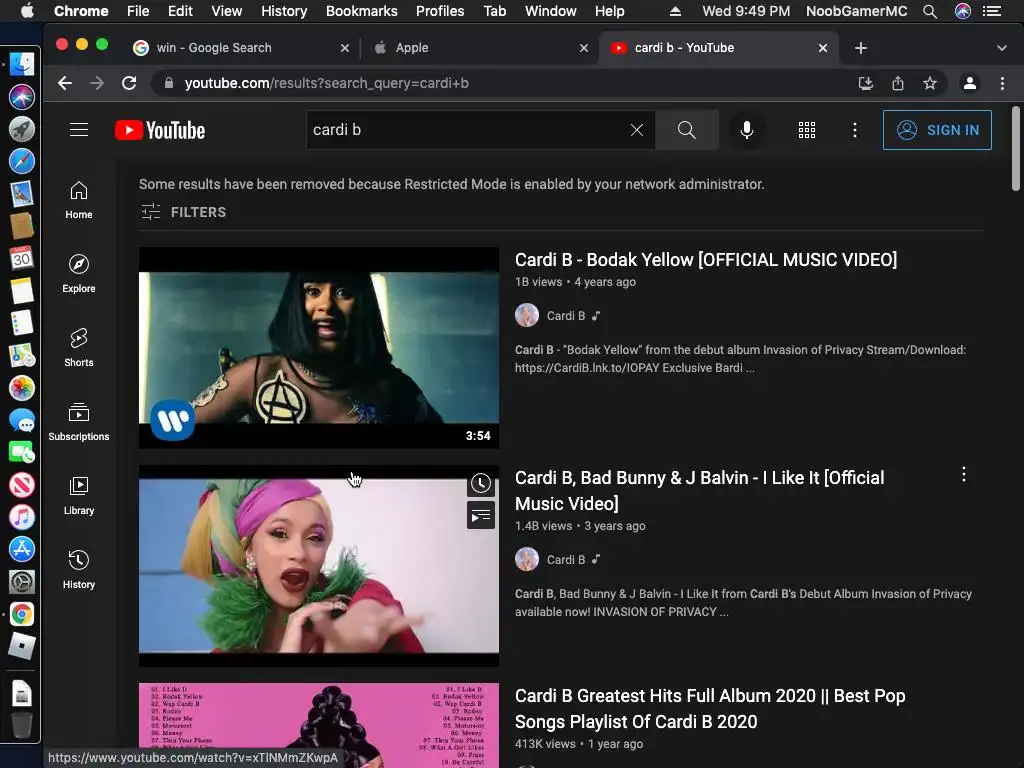1024x768 pixels.
Task: Open the YouTube hamburger guide menu
Action: pyautogui.click(x=79, y=130)
